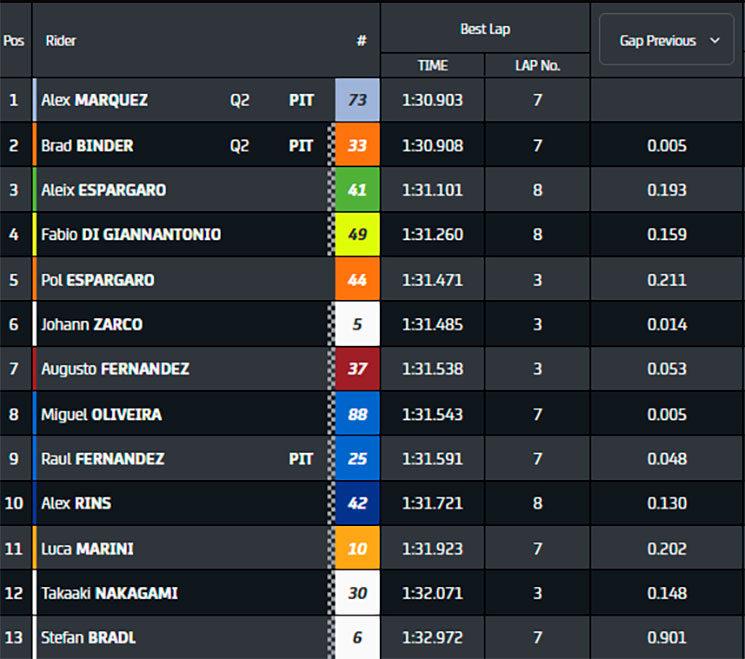This screenshot has width=745, height=659.
Task: Select Stefan BRADL row
Action: pos(372,638)
